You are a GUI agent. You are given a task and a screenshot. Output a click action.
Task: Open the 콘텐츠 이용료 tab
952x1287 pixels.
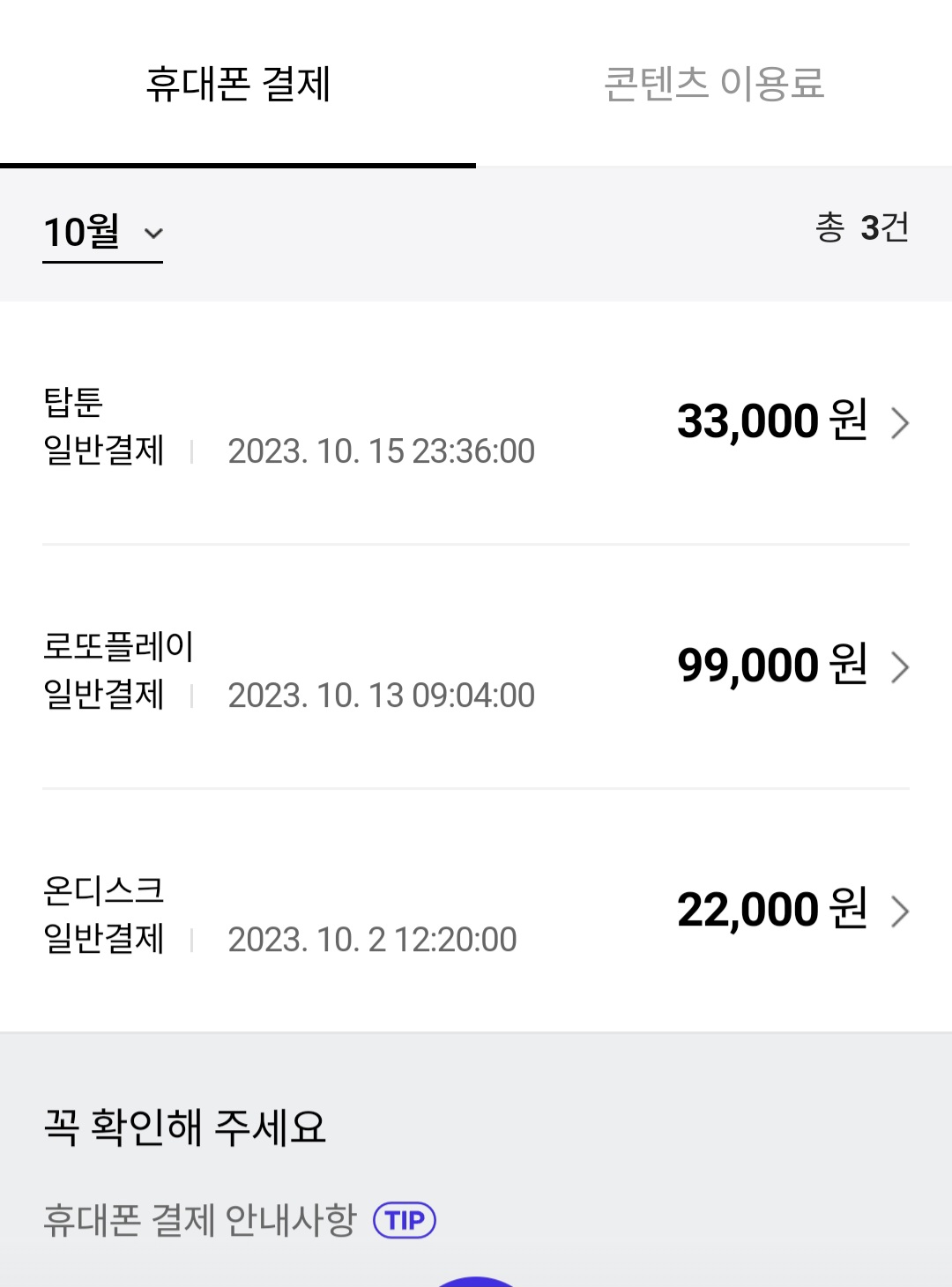[x=714, y=85]
